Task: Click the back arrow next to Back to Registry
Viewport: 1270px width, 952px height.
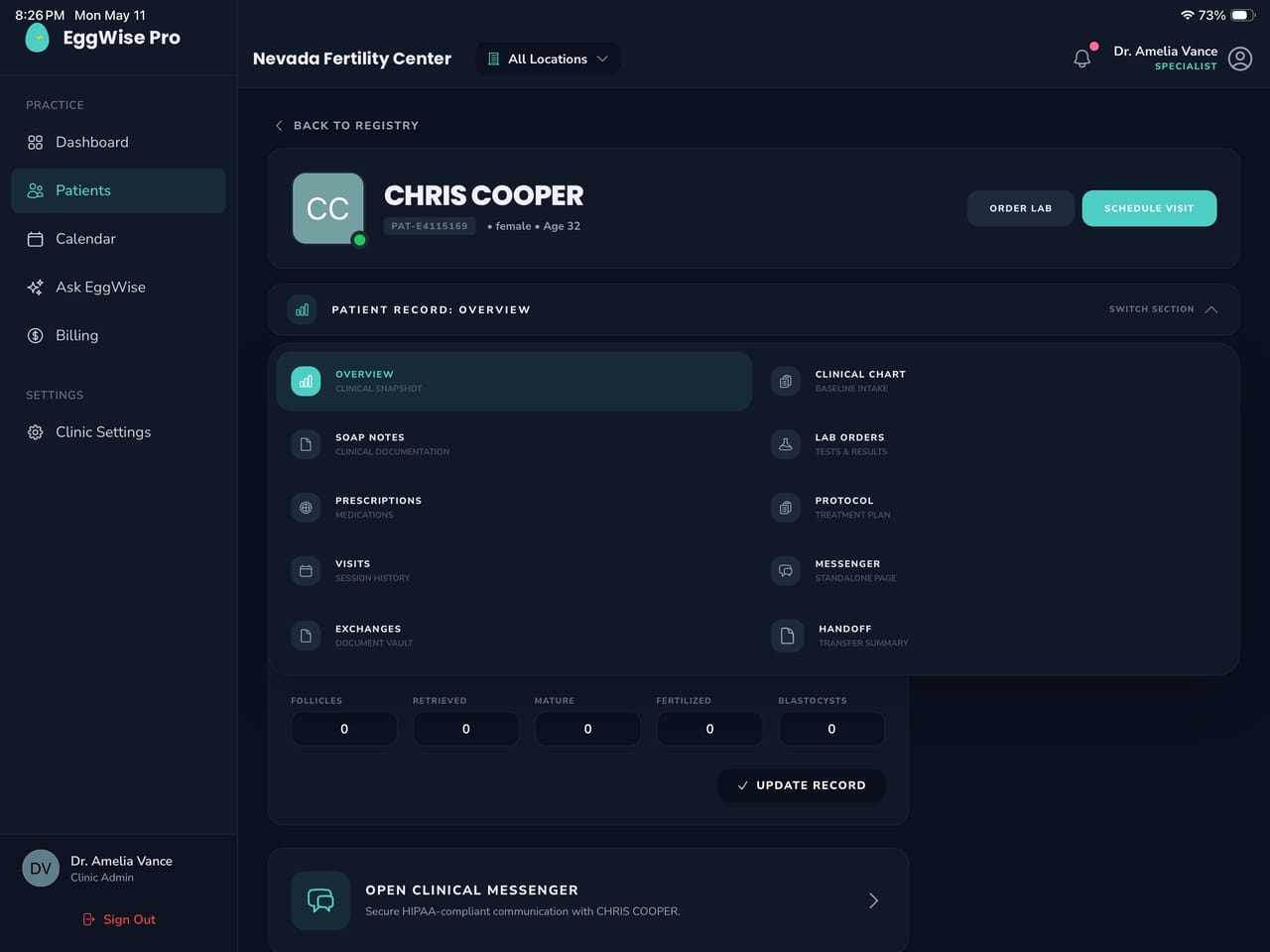Action: point(279,126)
